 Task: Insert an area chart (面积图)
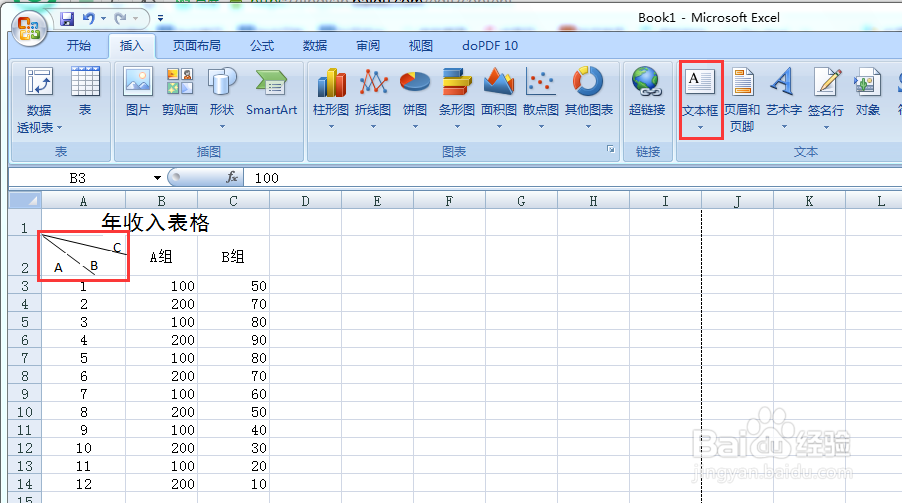[x=499, y=98]
